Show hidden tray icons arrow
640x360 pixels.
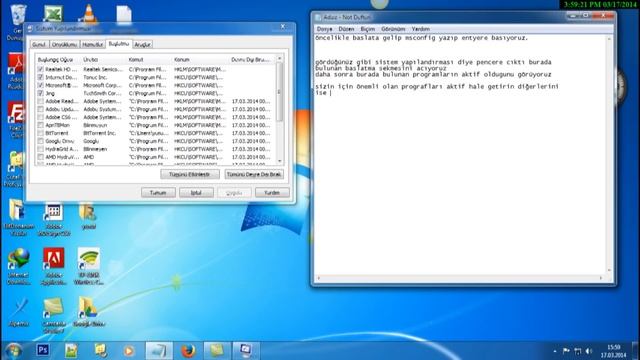pos(554,351)
